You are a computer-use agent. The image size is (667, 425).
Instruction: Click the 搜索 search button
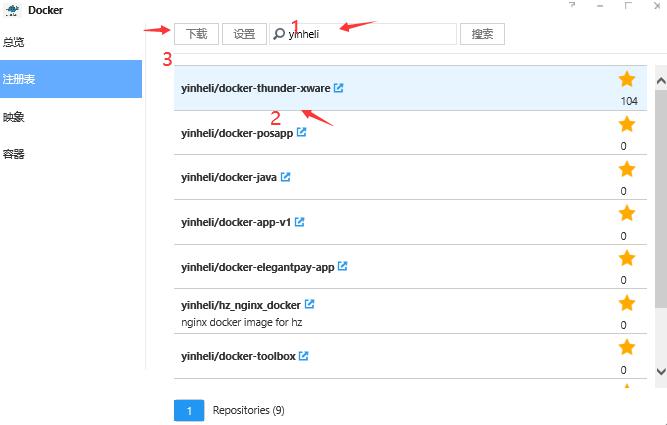coord(482,34)
